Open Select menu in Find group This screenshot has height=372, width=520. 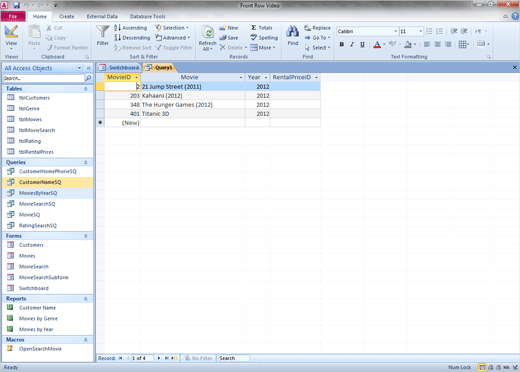317,48
